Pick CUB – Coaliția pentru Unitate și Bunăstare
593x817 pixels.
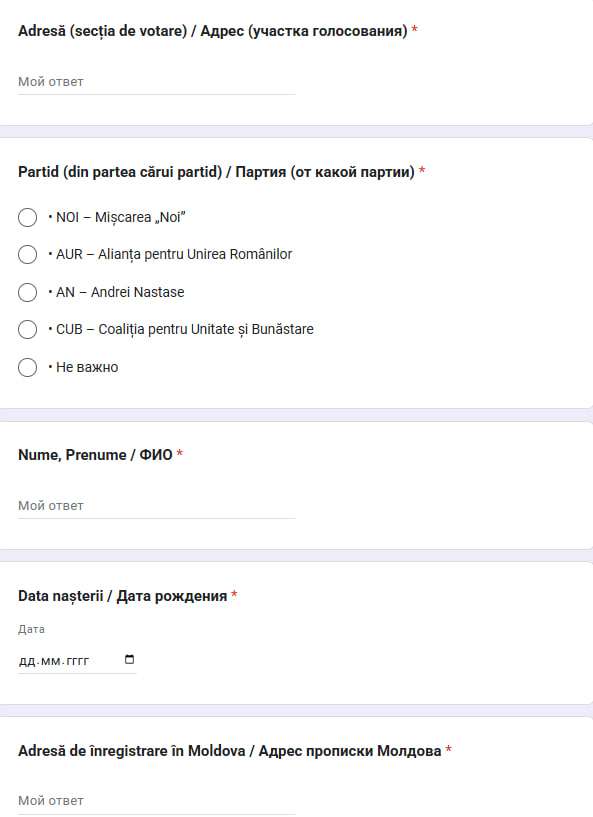click(28, 330)
